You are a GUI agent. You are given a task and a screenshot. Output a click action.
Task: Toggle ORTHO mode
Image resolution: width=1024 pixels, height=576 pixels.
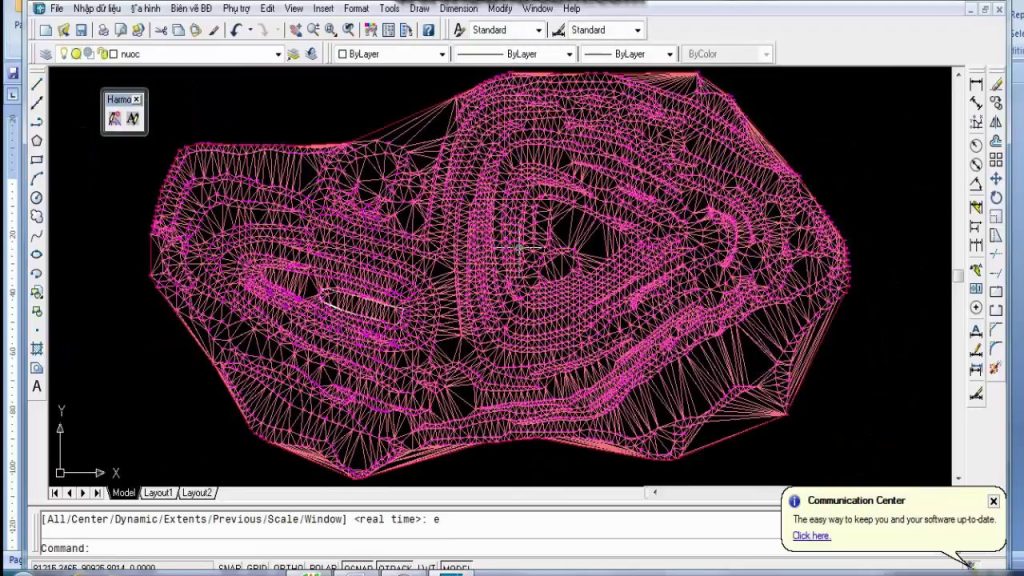point(288,568)
